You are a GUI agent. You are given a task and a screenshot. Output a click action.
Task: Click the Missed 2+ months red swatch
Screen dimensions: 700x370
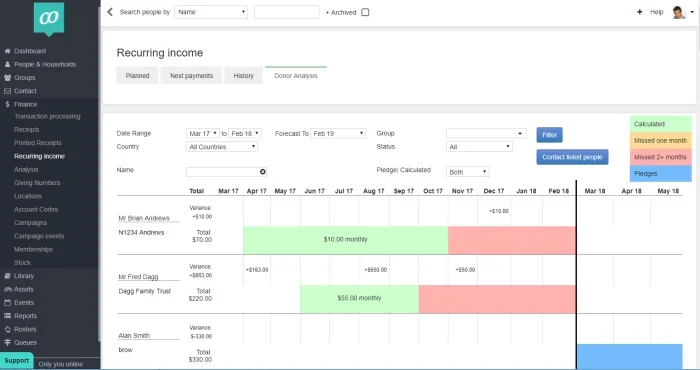click(661, 157)
